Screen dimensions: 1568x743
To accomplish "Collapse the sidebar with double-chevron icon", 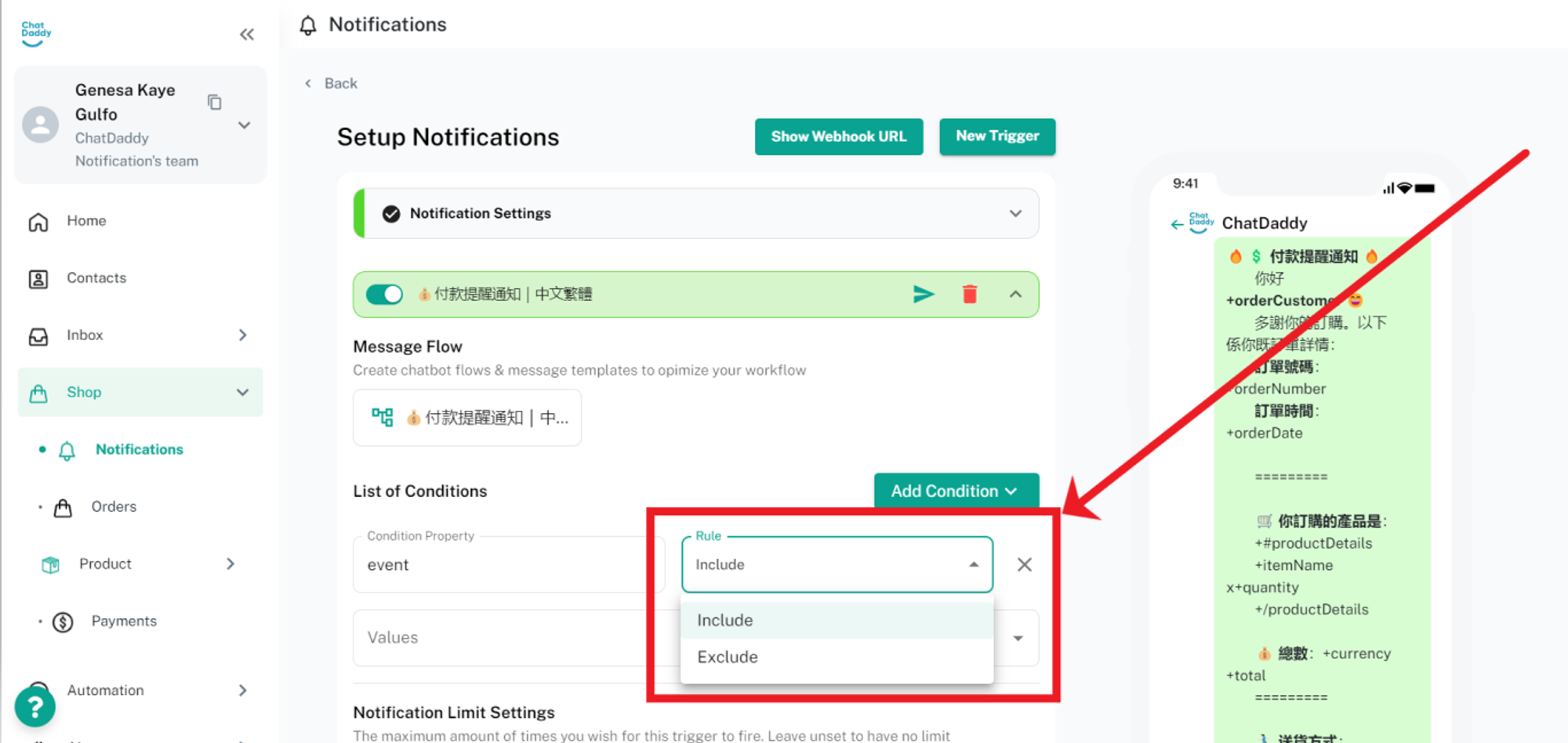I will pyautogui.click(x=247, y=34).
